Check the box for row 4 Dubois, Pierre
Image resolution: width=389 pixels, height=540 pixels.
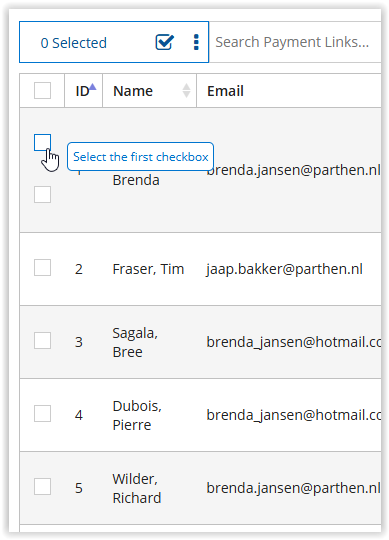42,414
